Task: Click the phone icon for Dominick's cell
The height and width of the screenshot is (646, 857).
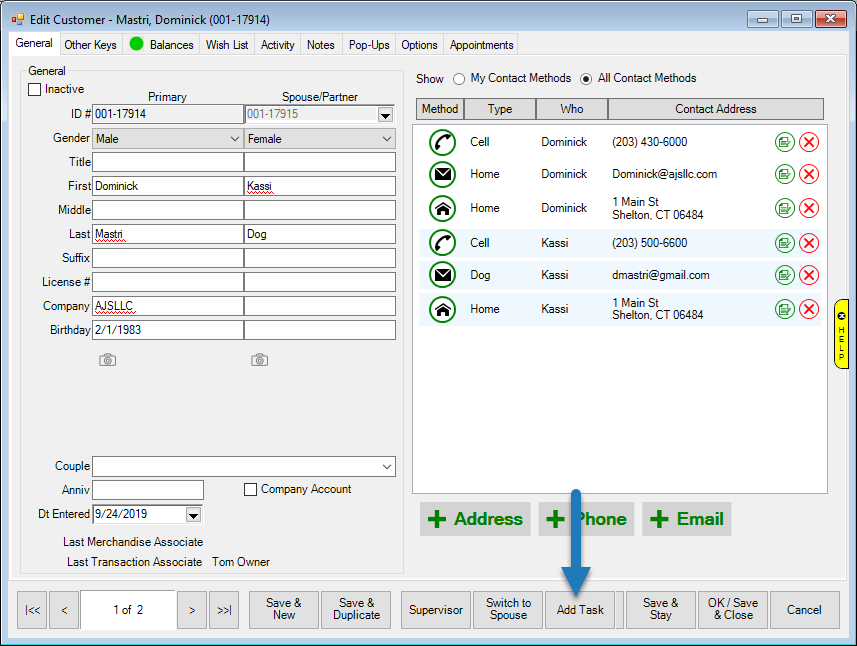Action: point(442,142)
